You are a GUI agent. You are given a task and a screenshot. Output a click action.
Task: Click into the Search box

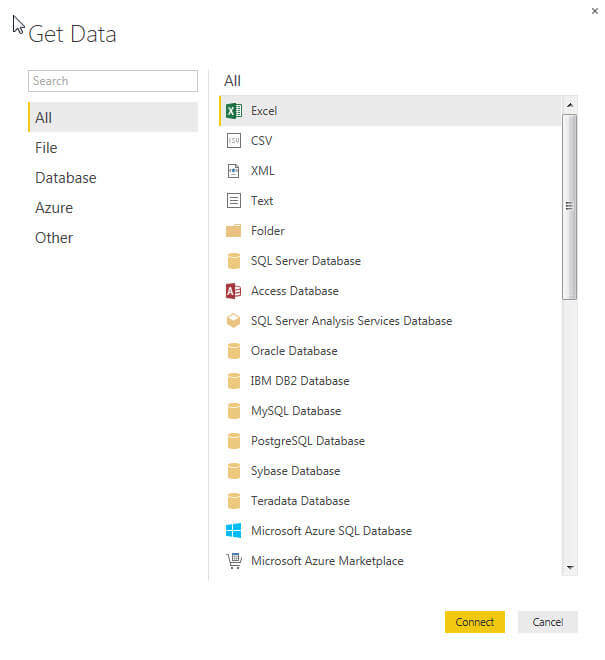click(x=113, y=81)
